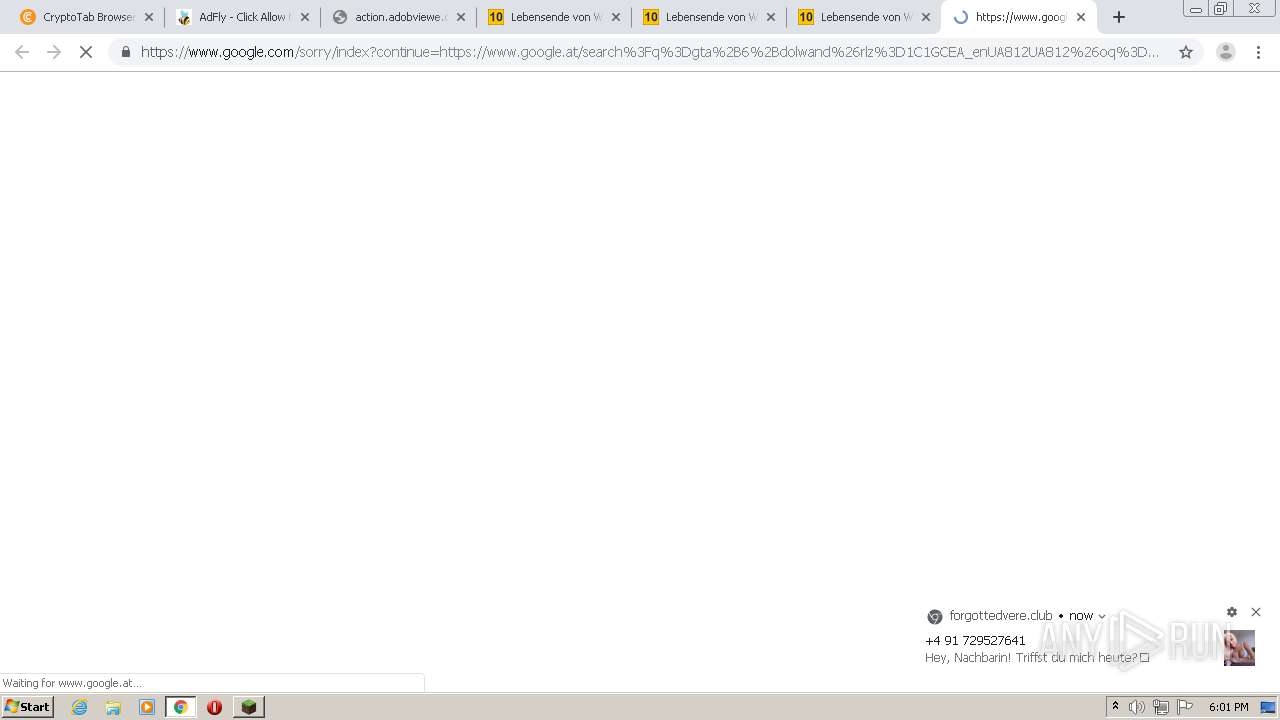Bookmark this page with star icon
Image resolution: width=1280 pixels, height=720 pixels.
pos(1186,52)
